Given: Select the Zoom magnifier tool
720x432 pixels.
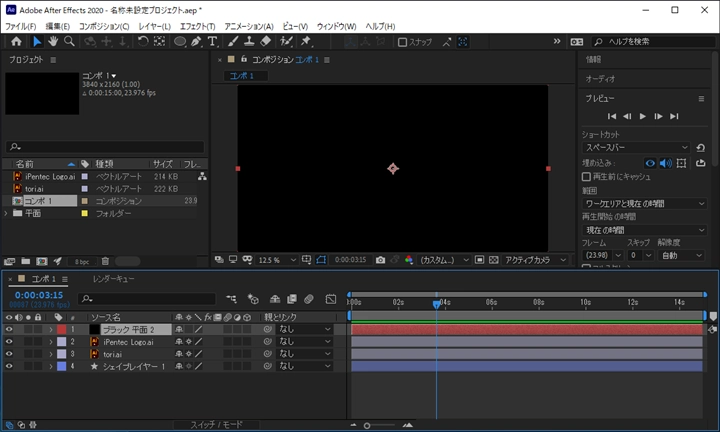Looking at the screenshot, I should (69, 42).
